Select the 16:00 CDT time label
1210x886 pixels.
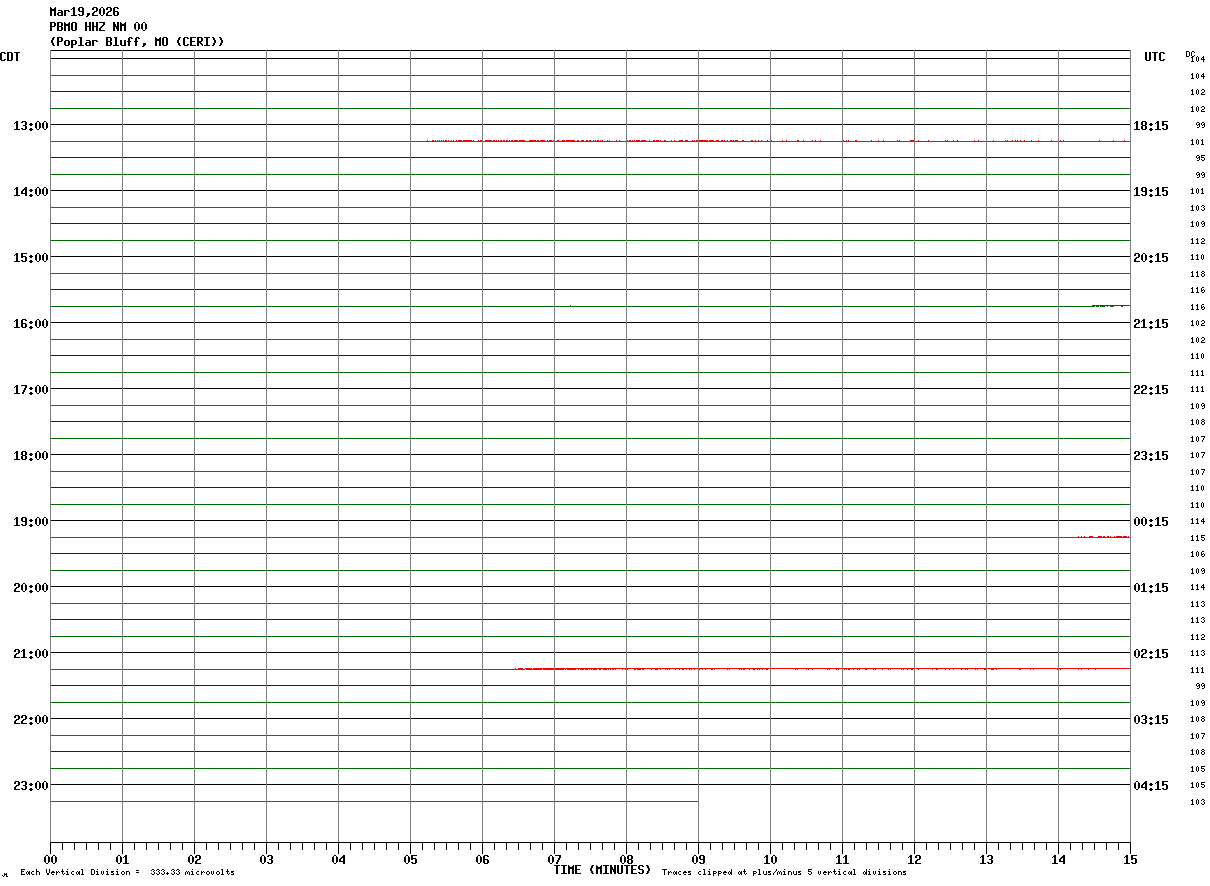click(x=31, y=324)
